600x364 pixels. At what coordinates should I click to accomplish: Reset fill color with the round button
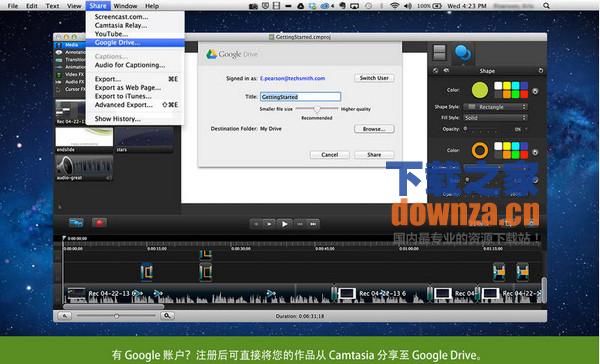[535, 91]
